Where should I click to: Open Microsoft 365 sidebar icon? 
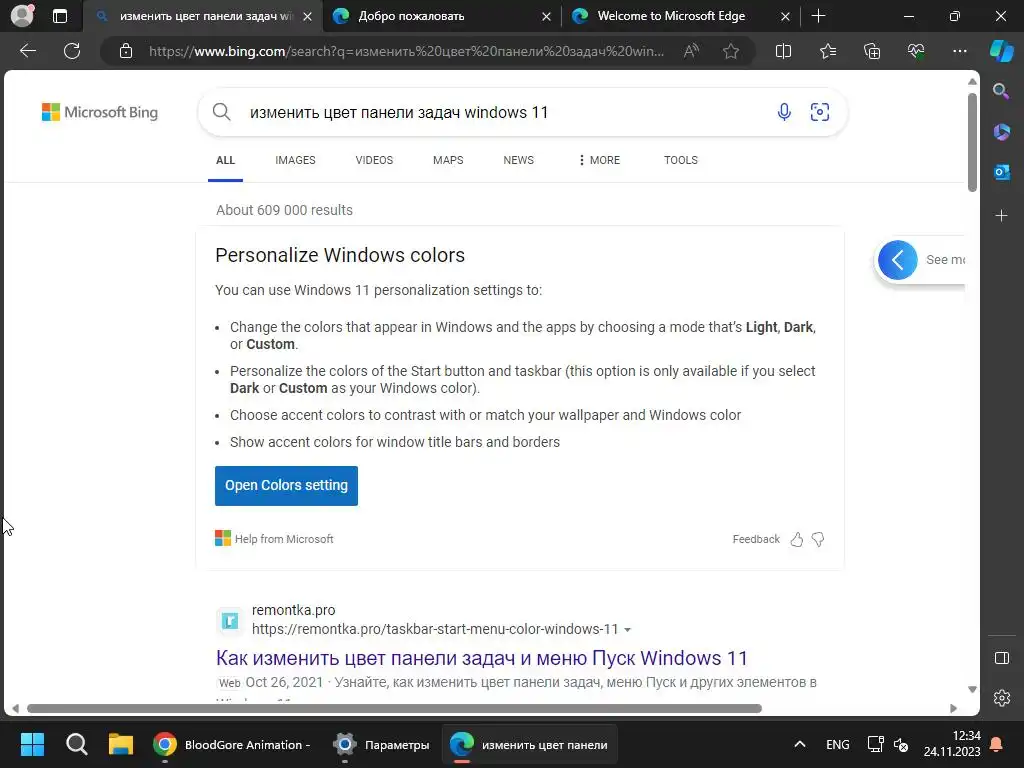pyautogui.click(x=1001, y=132)
